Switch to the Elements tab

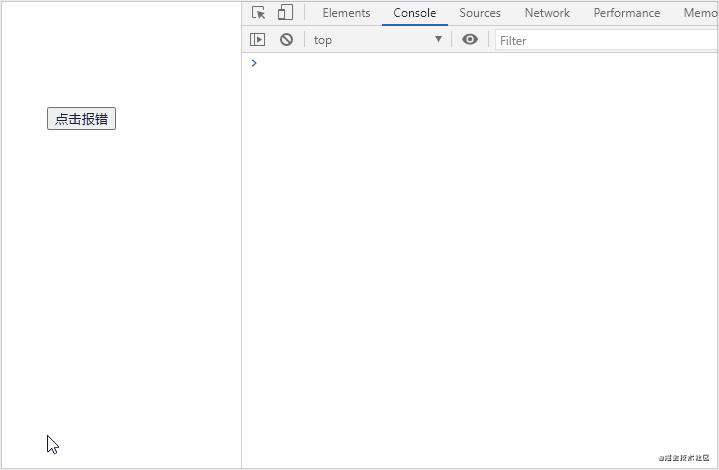[x=346, y=13]
